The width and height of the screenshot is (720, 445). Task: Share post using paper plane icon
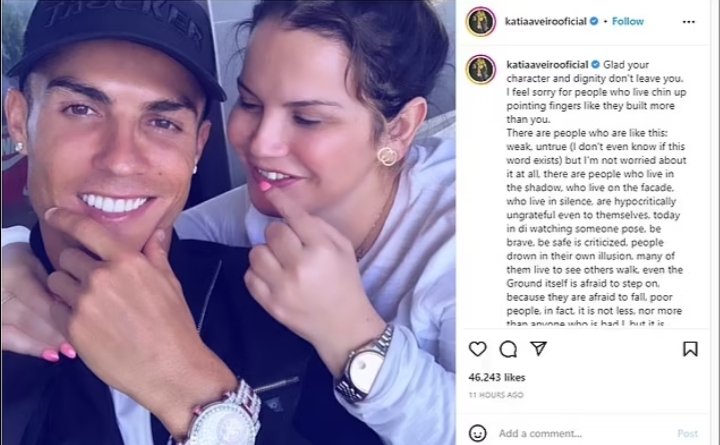click(538, 348)
